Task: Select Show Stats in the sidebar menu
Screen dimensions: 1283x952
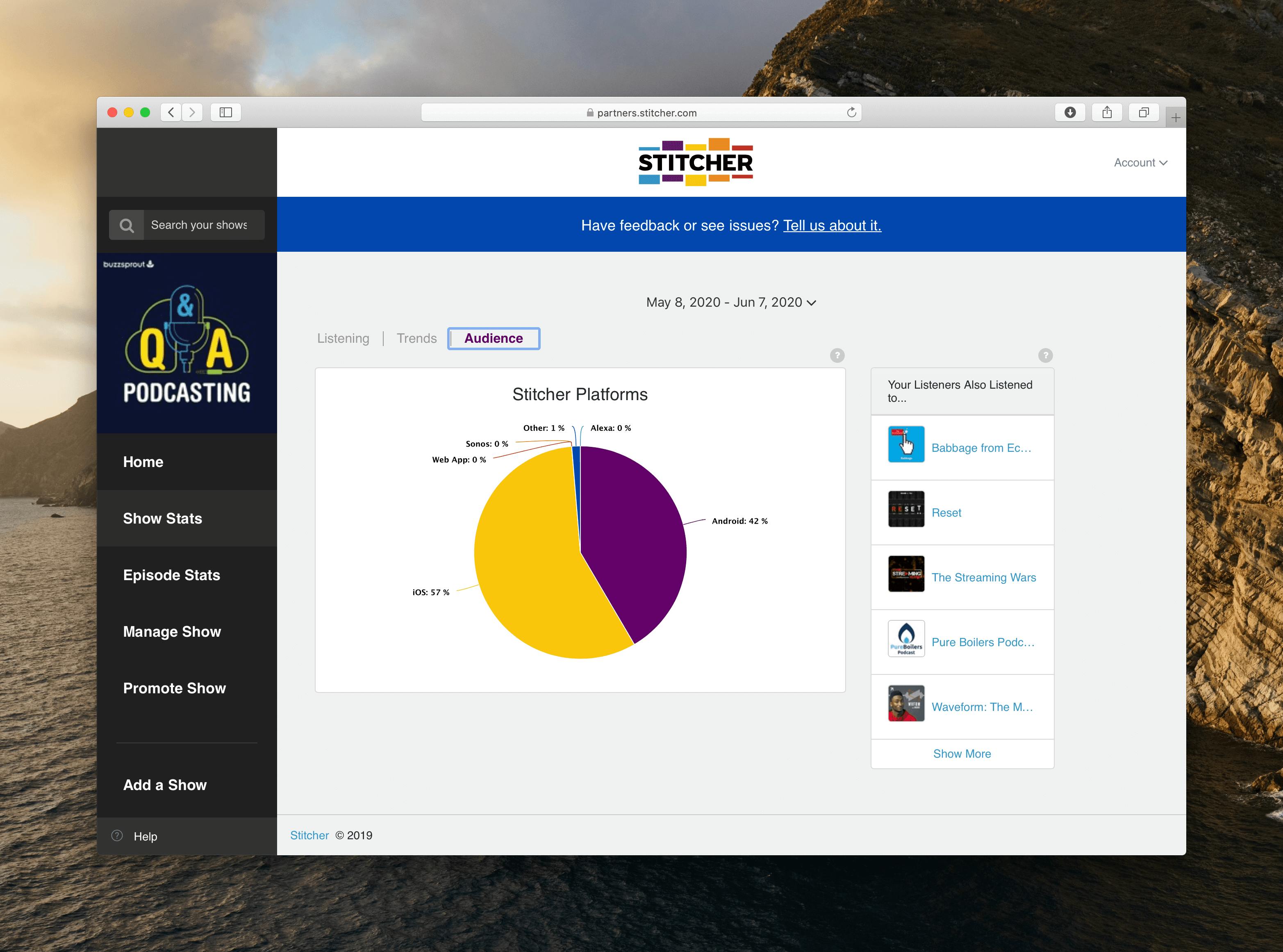Action: [163, 518]
